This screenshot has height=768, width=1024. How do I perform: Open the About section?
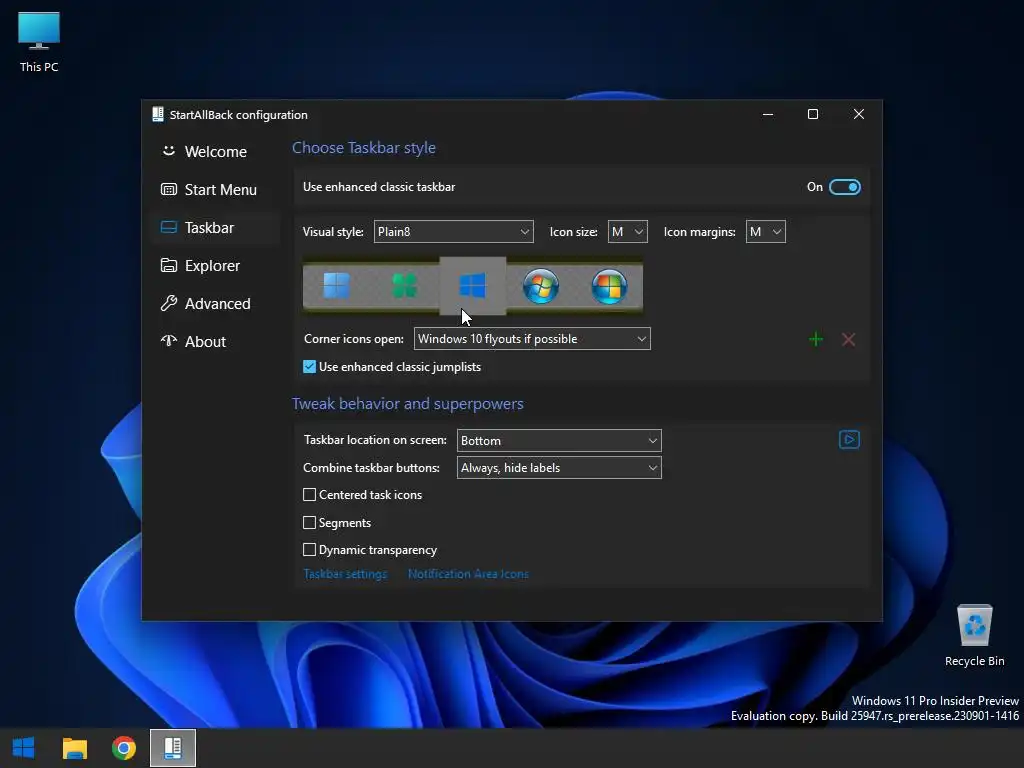coord(215,341)
